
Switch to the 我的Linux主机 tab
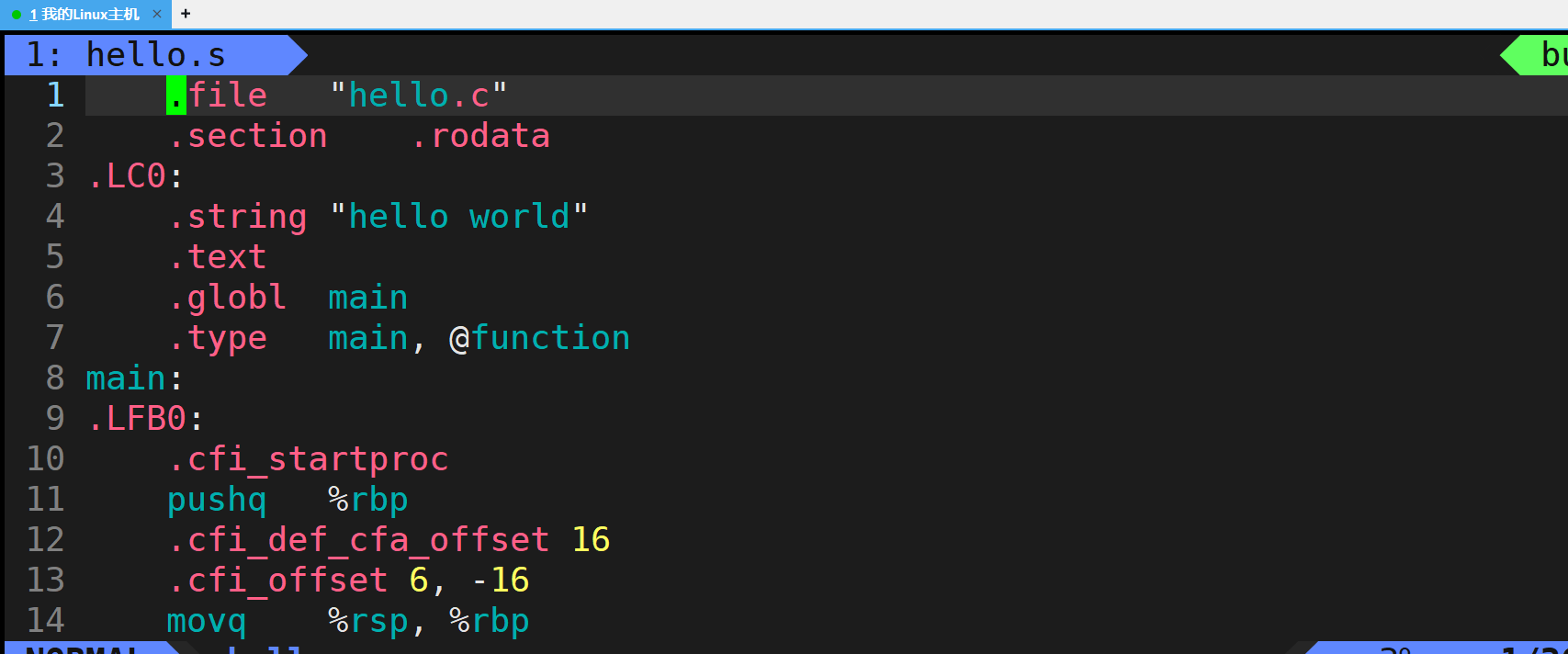pyautogui.click(x=85, y=15)
